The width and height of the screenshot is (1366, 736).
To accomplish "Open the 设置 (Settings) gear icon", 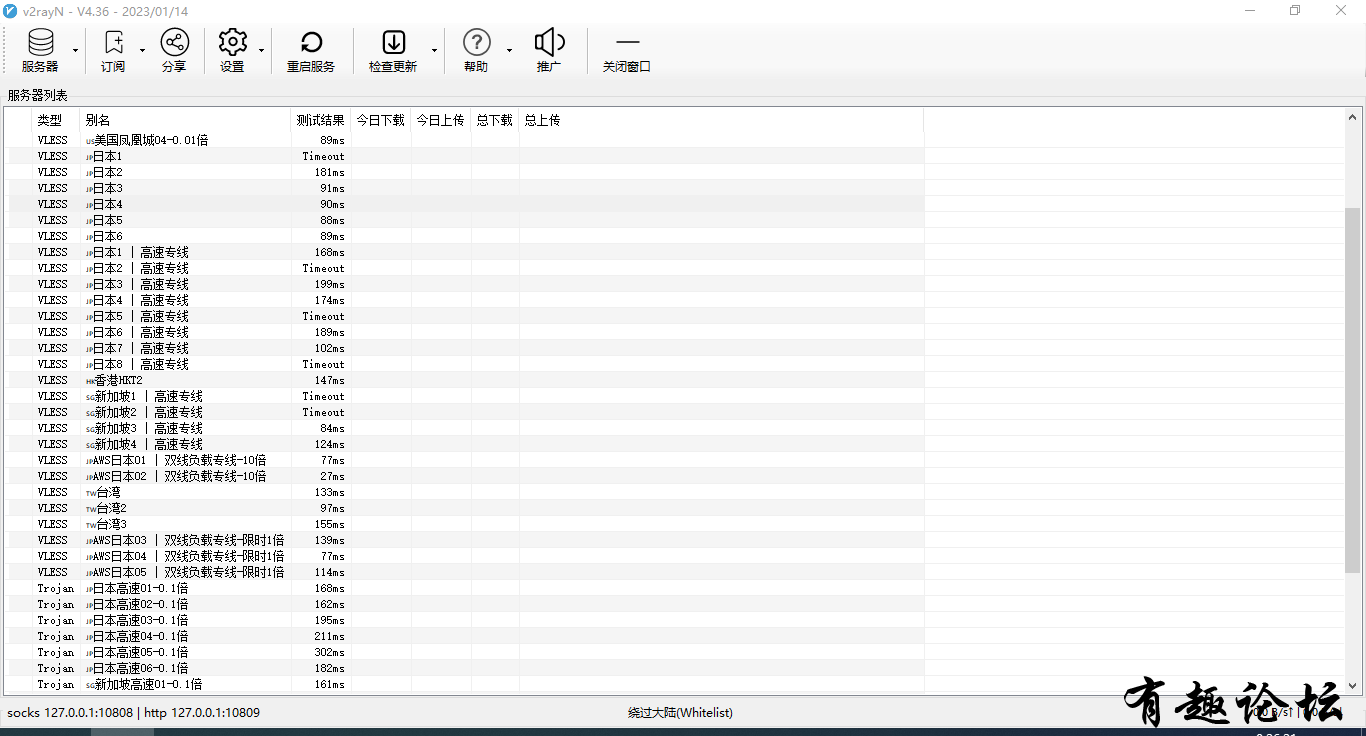I will click(232, 50).
